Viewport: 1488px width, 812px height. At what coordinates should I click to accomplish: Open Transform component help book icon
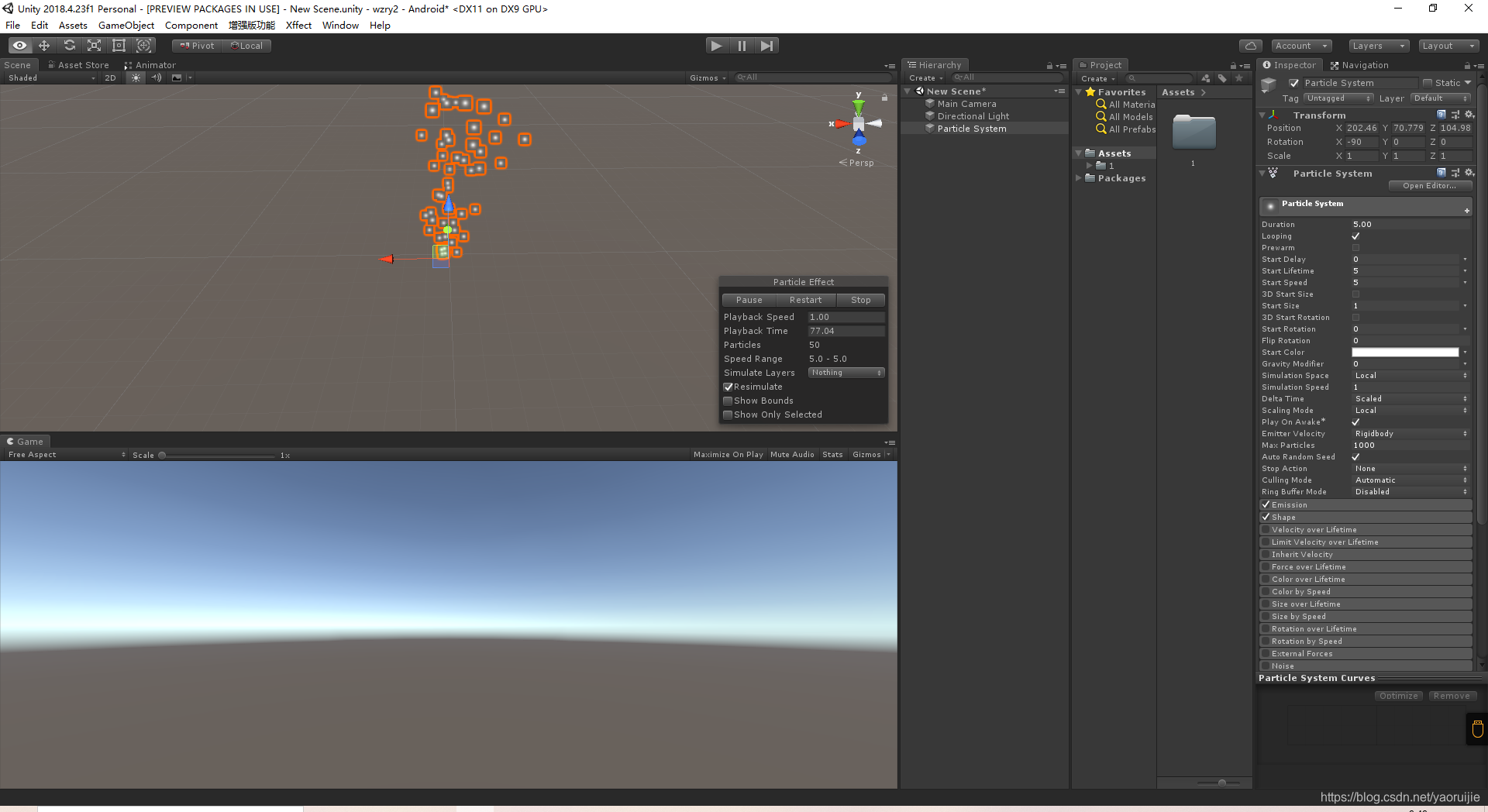1441,115
